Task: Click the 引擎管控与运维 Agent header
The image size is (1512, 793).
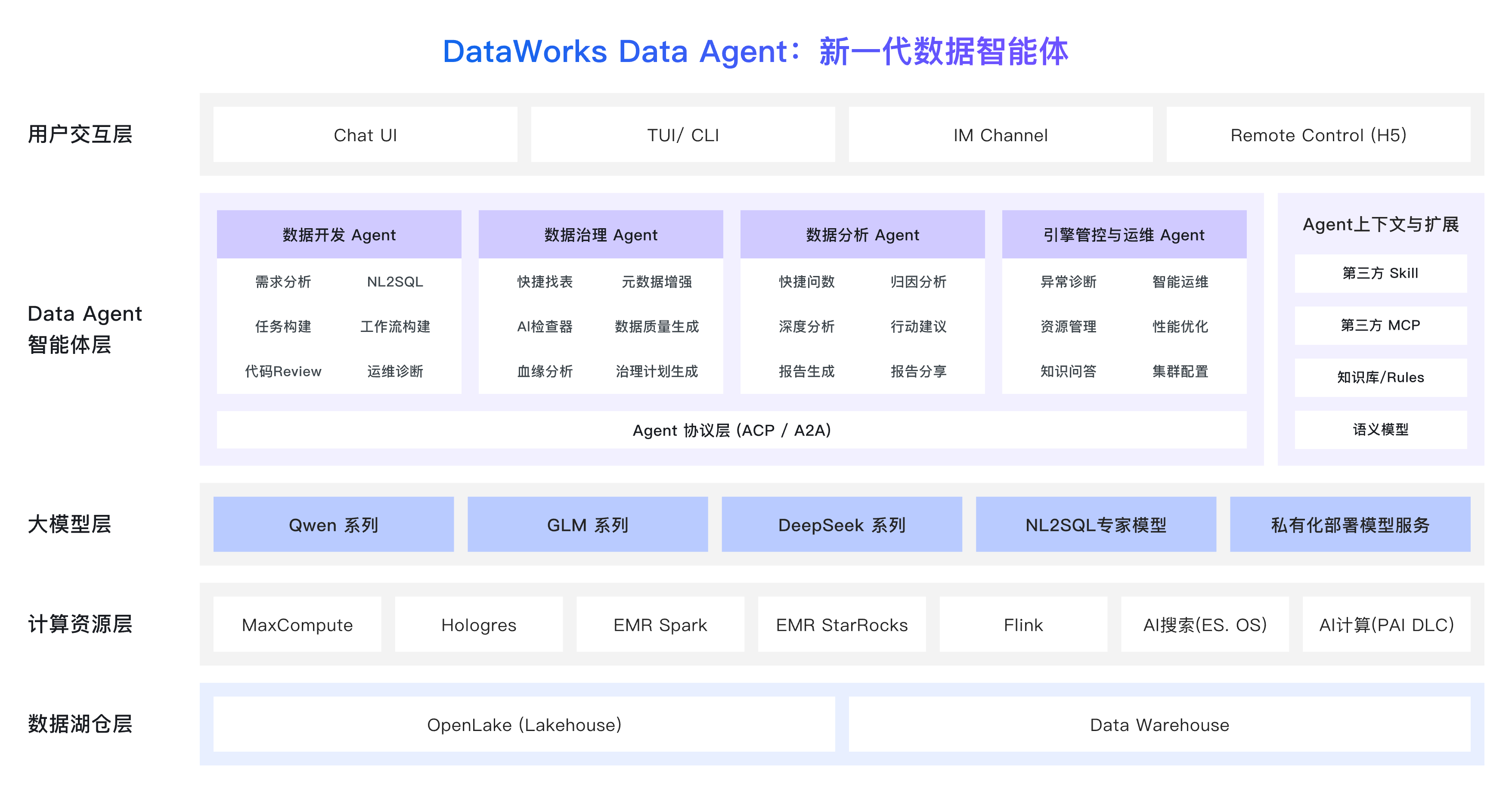Action: 1124,234
